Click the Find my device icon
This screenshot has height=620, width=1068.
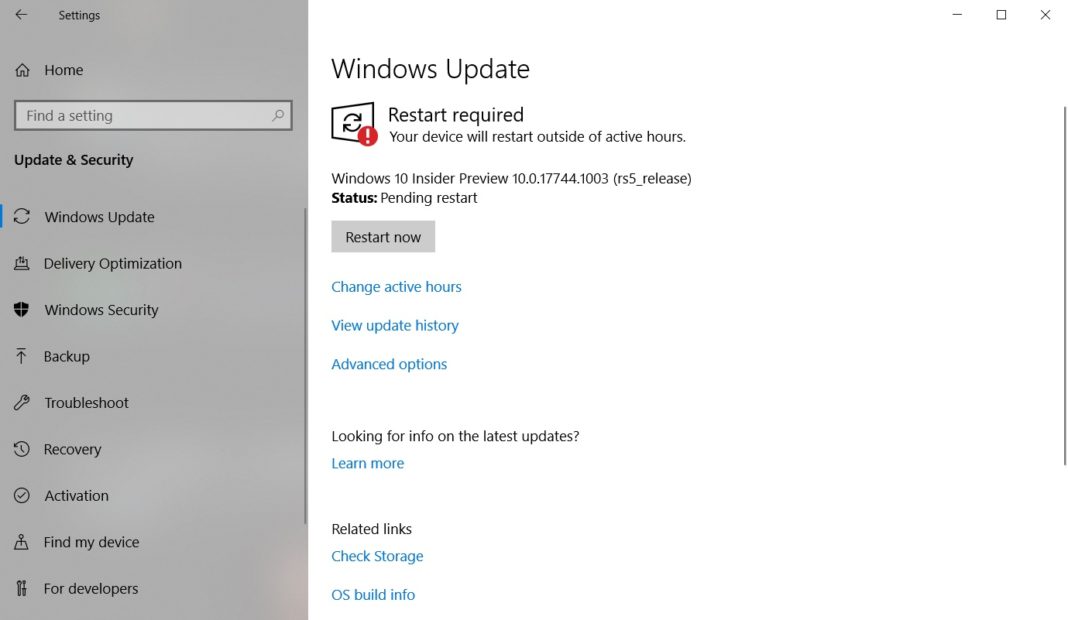pyautogui.click(x=22, y=542)
